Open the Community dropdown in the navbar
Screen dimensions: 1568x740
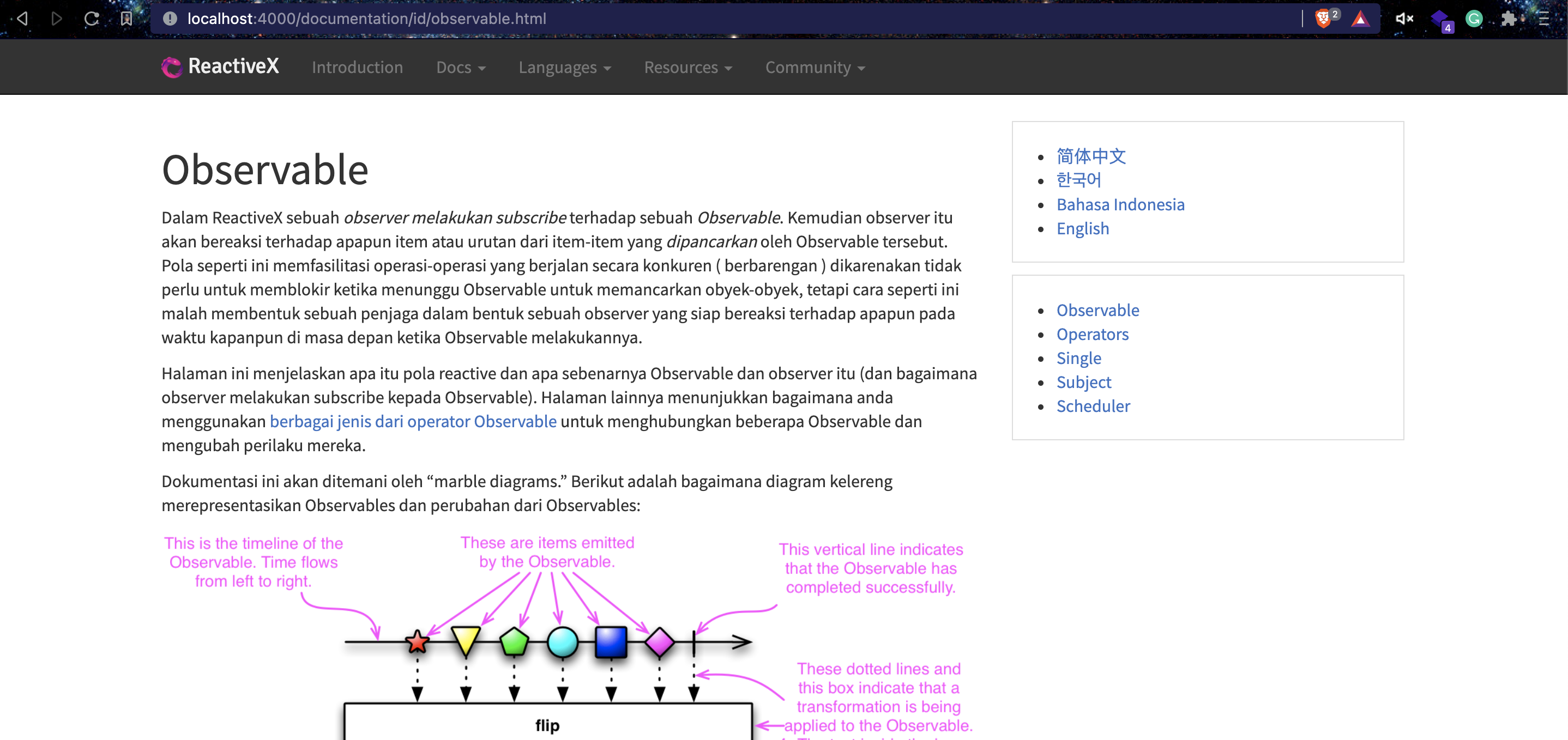coord(815,68)
